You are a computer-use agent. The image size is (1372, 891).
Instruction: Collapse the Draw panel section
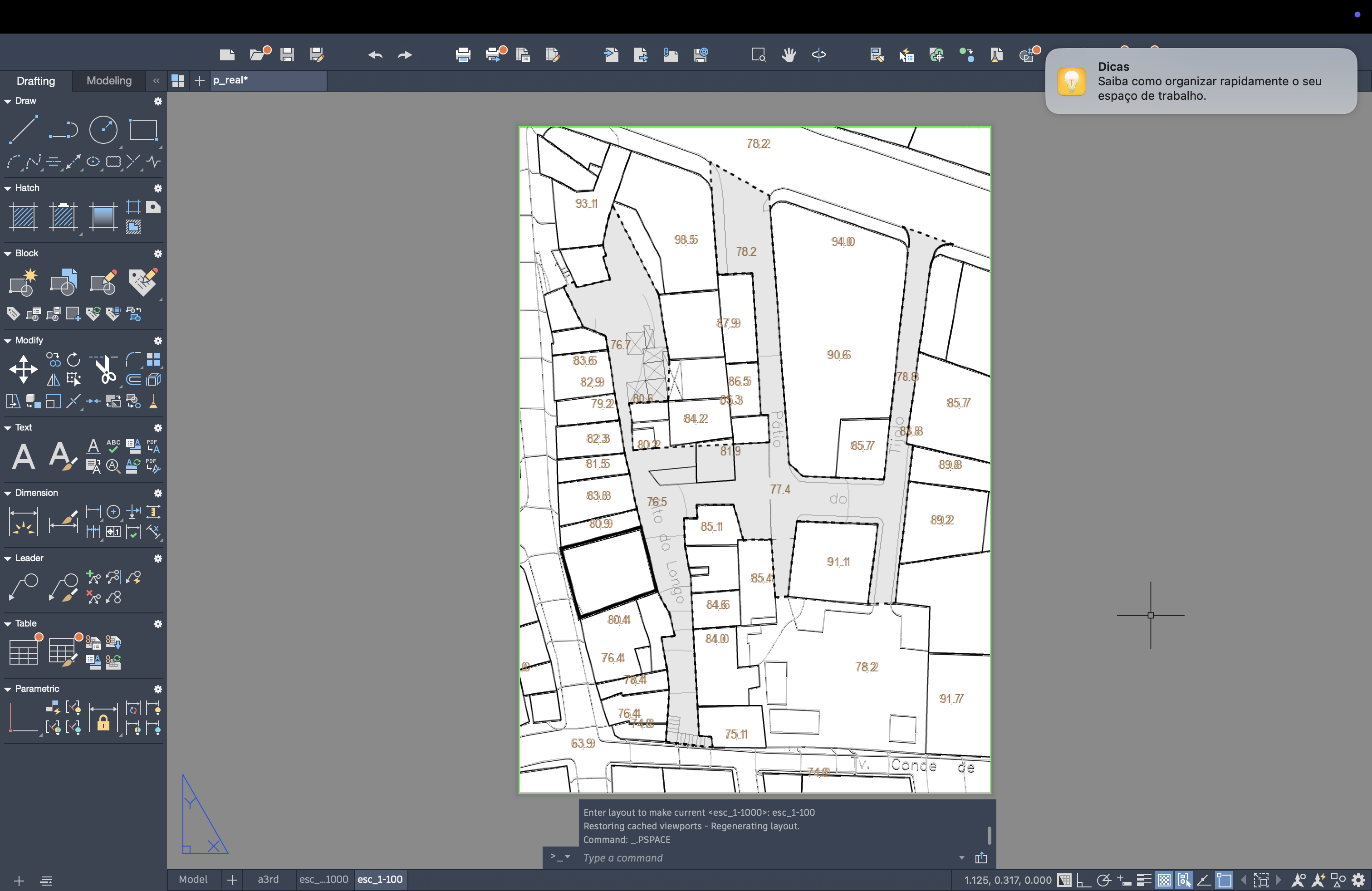coord(8,101)
